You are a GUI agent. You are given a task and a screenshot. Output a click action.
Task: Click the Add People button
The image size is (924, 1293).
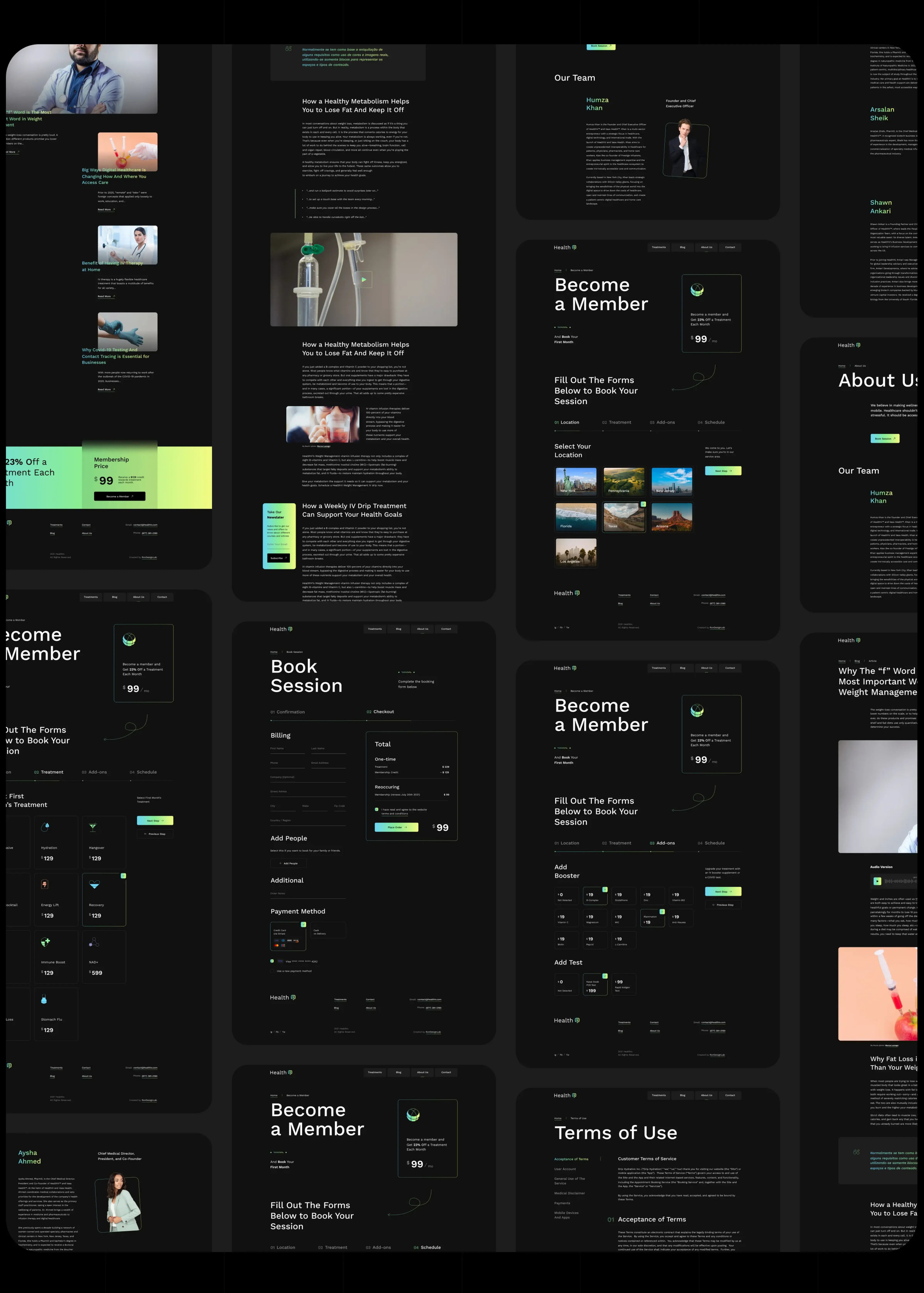tap(289, 863)
